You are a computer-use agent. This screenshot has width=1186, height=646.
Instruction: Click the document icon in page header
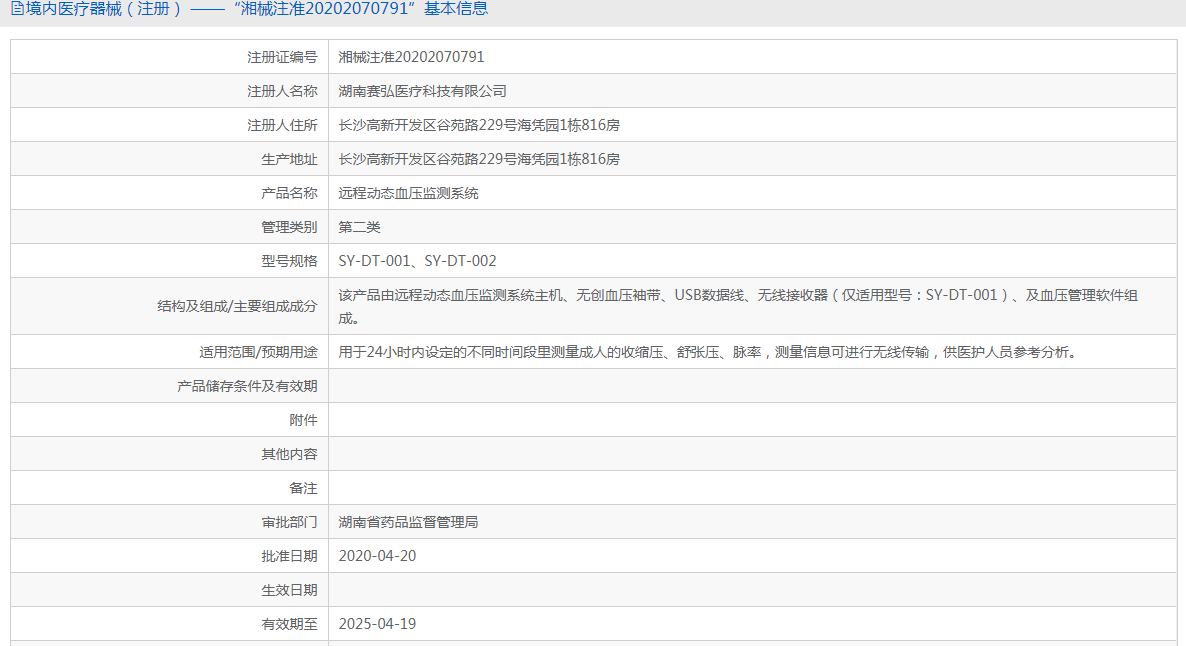tap(17, 9)
